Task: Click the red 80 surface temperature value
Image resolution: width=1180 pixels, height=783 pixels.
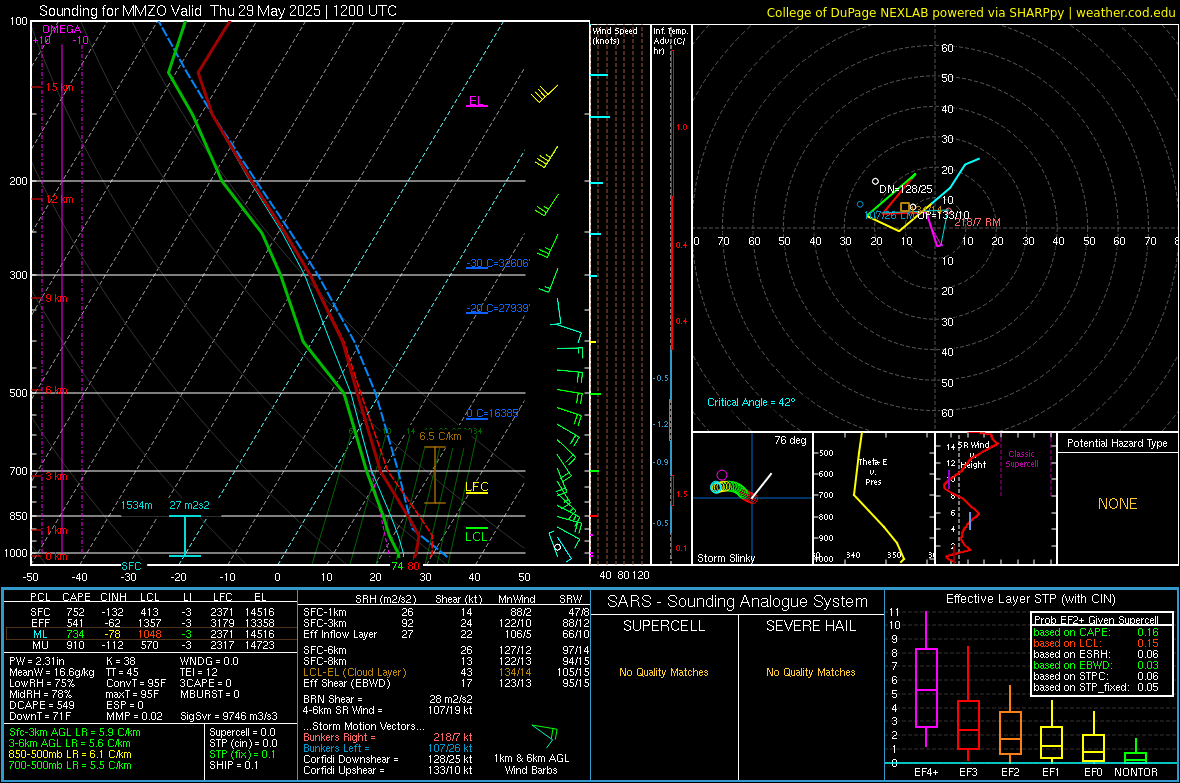Action: pos(413,566)
